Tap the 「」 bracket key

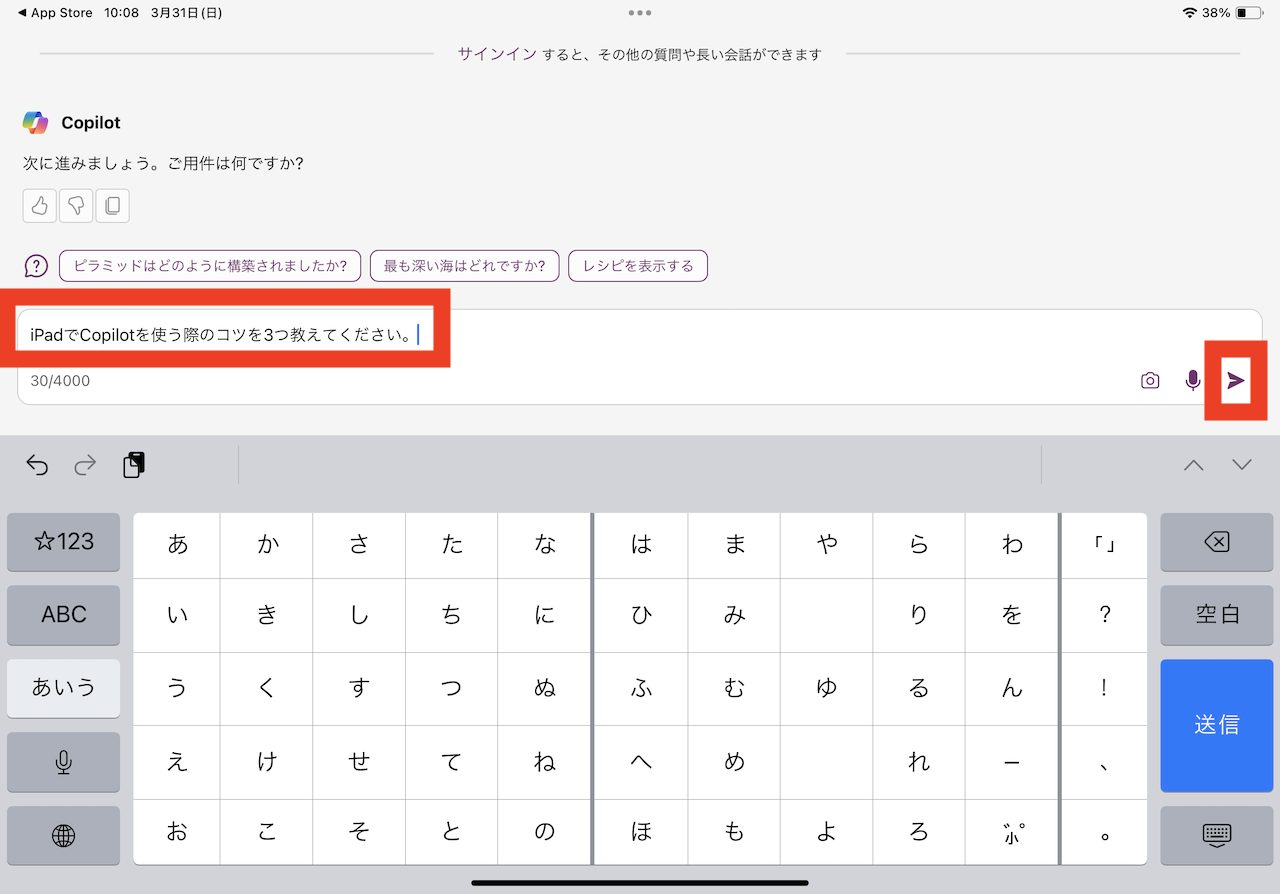coord(1105,545)
